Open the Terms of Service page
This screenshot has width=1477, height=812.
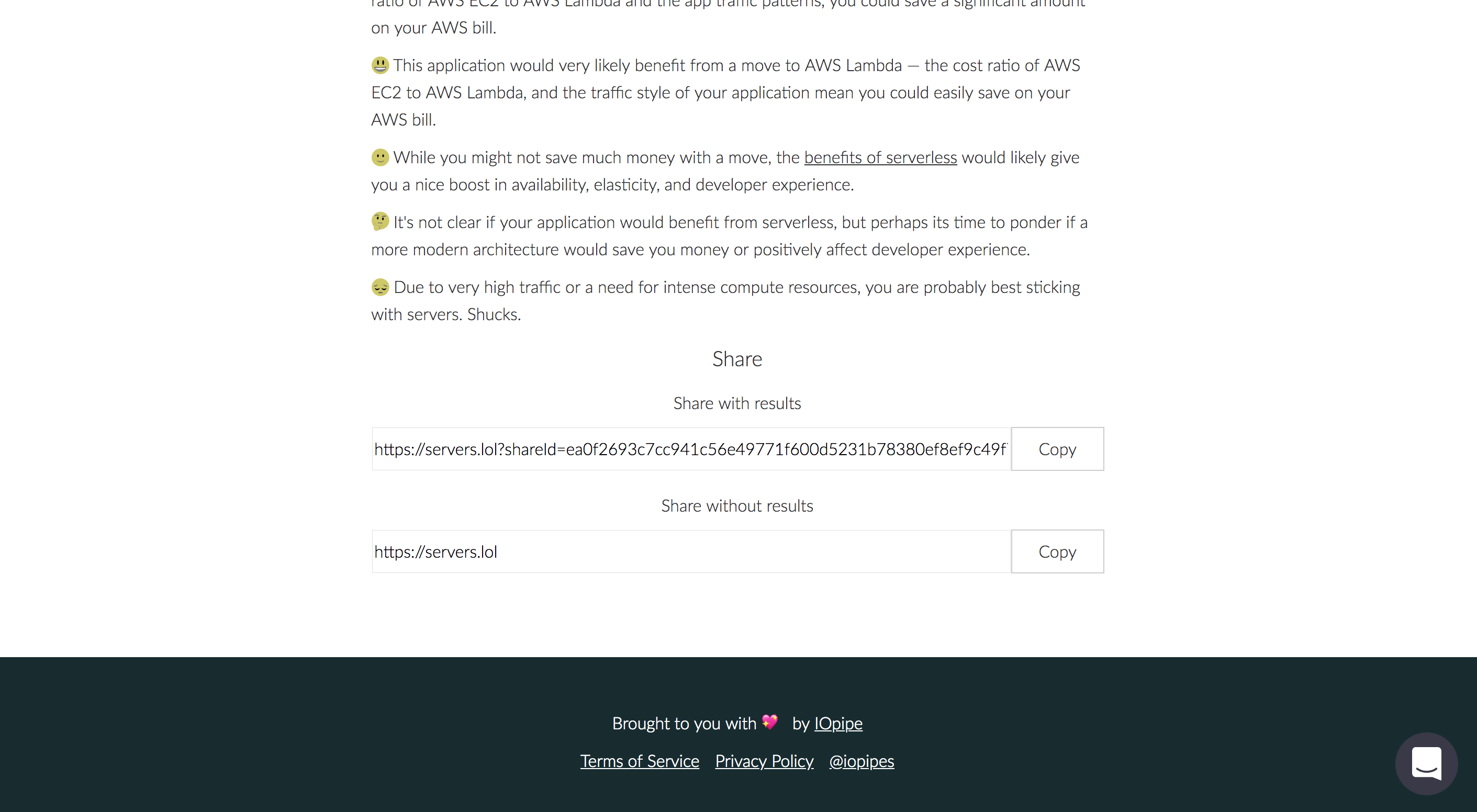click(x=639, y=761)
